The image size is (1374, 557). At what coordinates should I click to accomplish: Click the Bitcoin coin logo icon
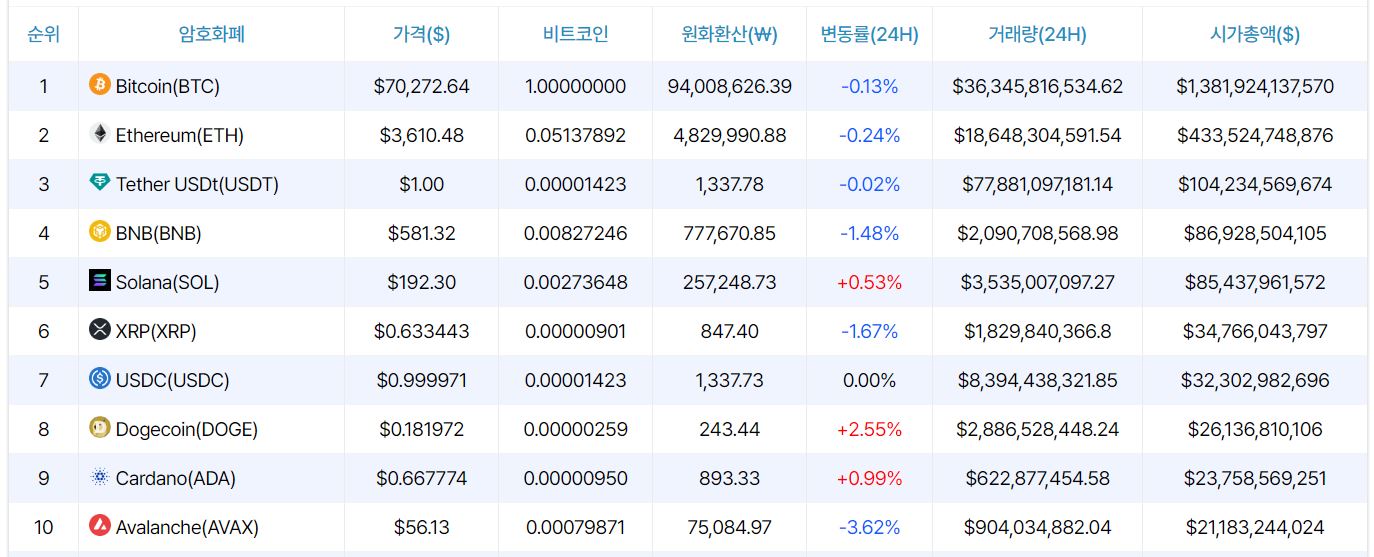click(x=100, y=85)
